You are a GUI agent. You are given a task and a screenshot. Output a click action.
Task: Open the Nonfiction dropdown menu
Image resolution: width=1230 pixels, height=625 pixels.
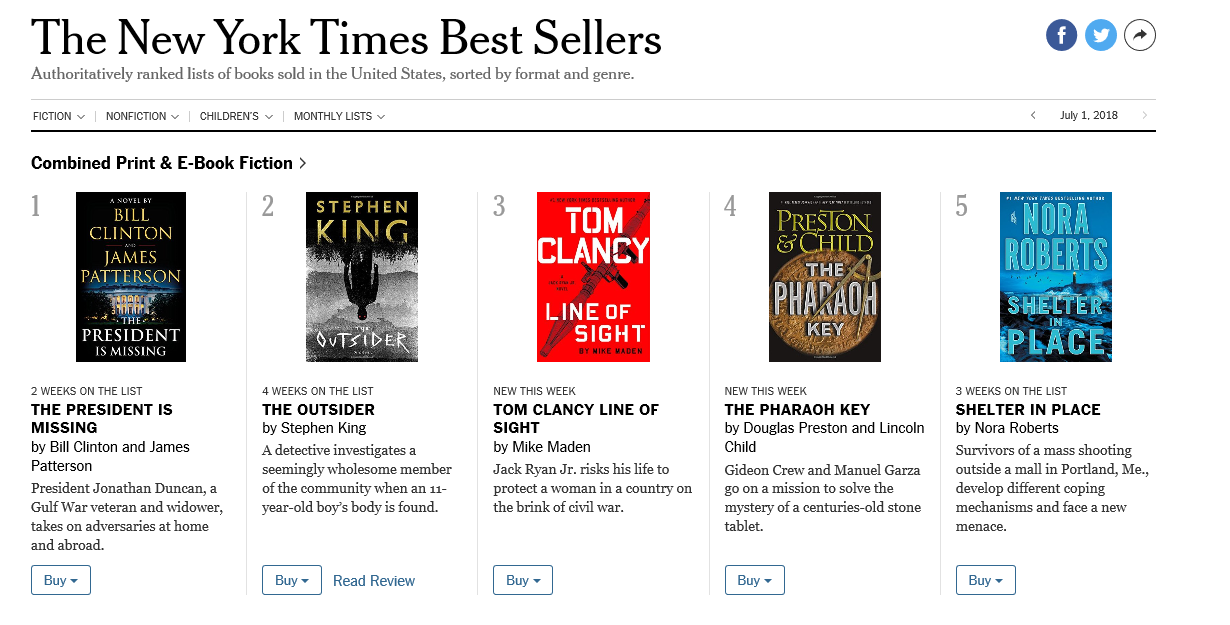click(x=142, y=117)
